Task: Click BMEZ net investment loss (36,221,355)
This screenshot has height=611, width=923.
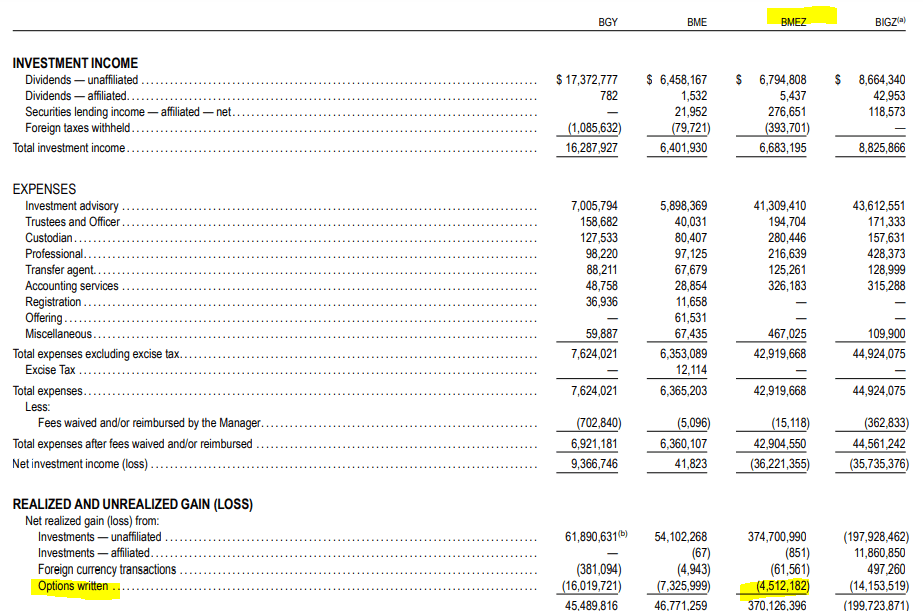Action: click(779, 464)
